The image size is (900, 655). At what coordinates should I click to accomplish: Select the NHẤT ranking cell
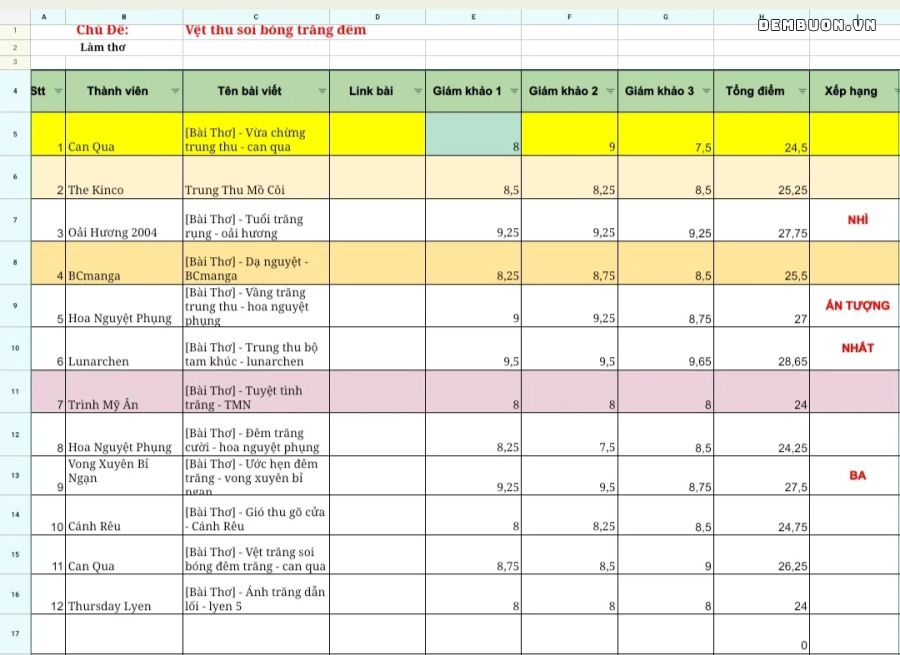tap(855, 348)
